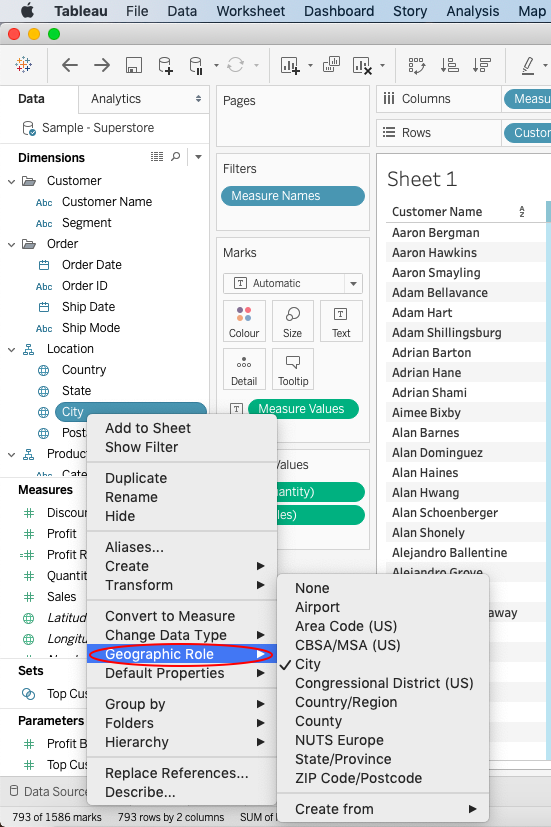Open the Default Properties submenu
Image resolution: width=551 pixels, height=827 pixels.
182,673
